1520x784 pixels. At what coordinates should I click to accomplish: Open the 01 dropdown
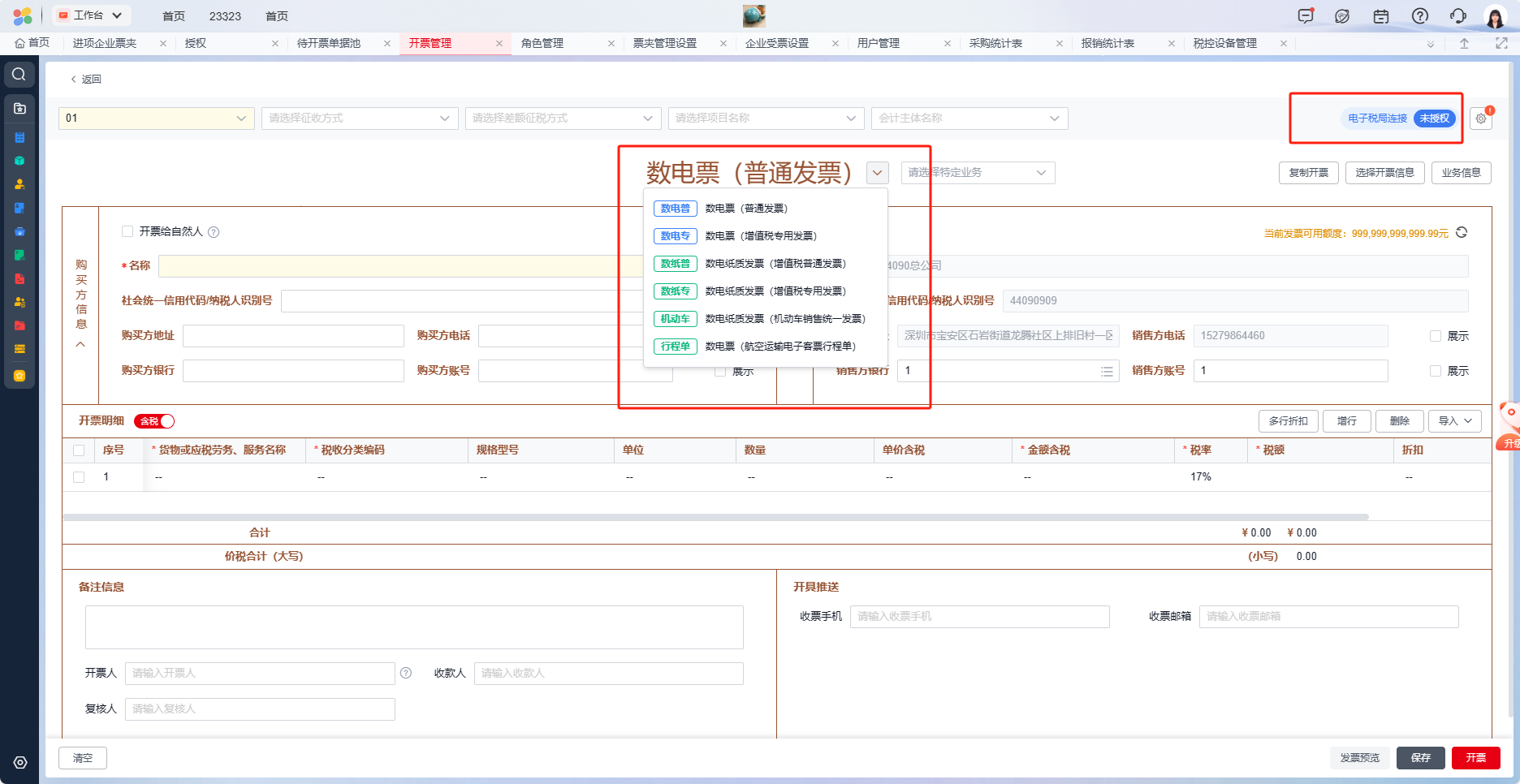click(x=157, y=118)
